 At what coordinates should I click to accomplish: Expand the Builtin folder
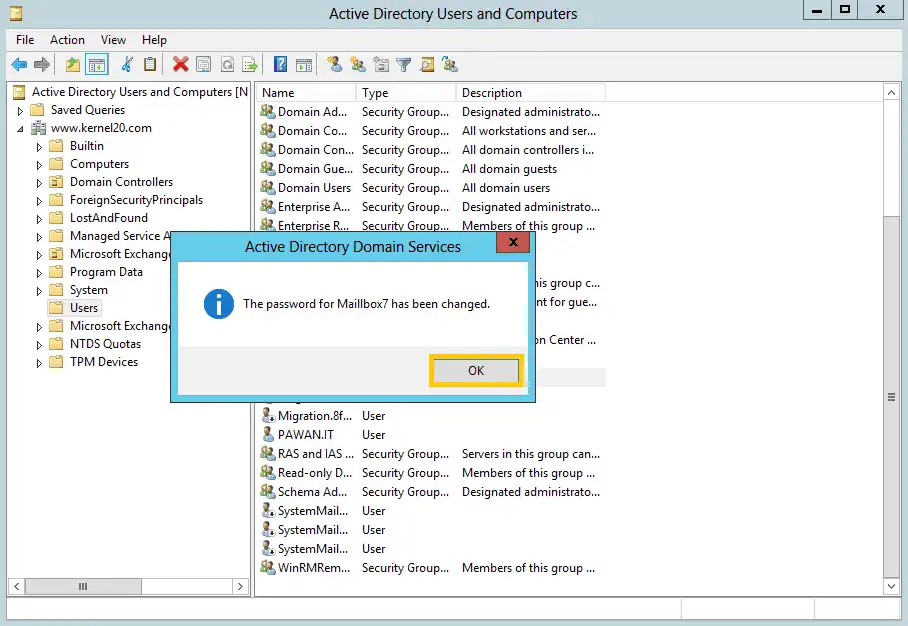click(x=39, y=147)
